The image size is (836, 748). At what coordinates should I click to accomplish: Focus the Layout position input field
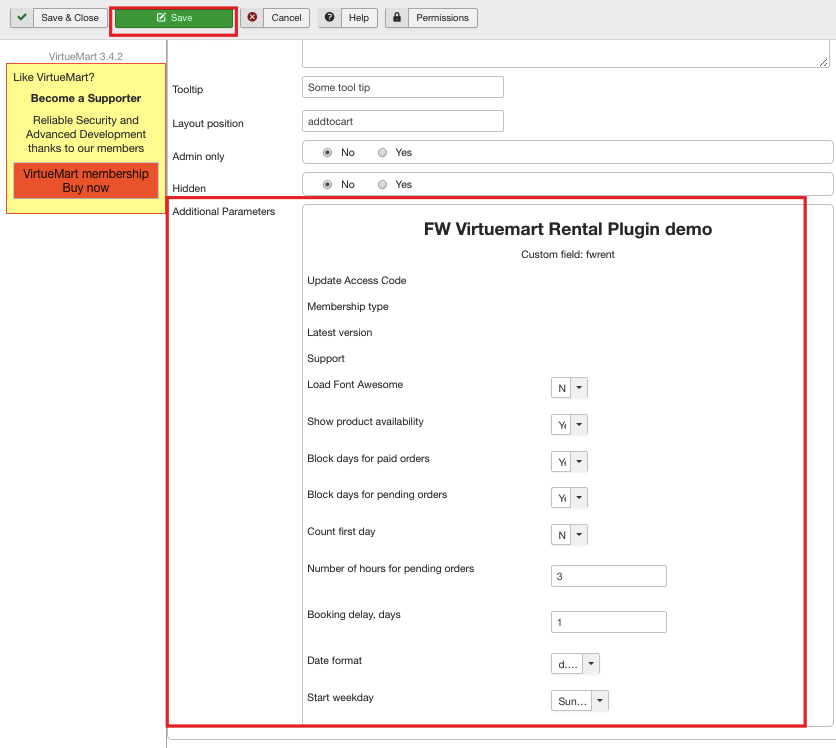402,121
